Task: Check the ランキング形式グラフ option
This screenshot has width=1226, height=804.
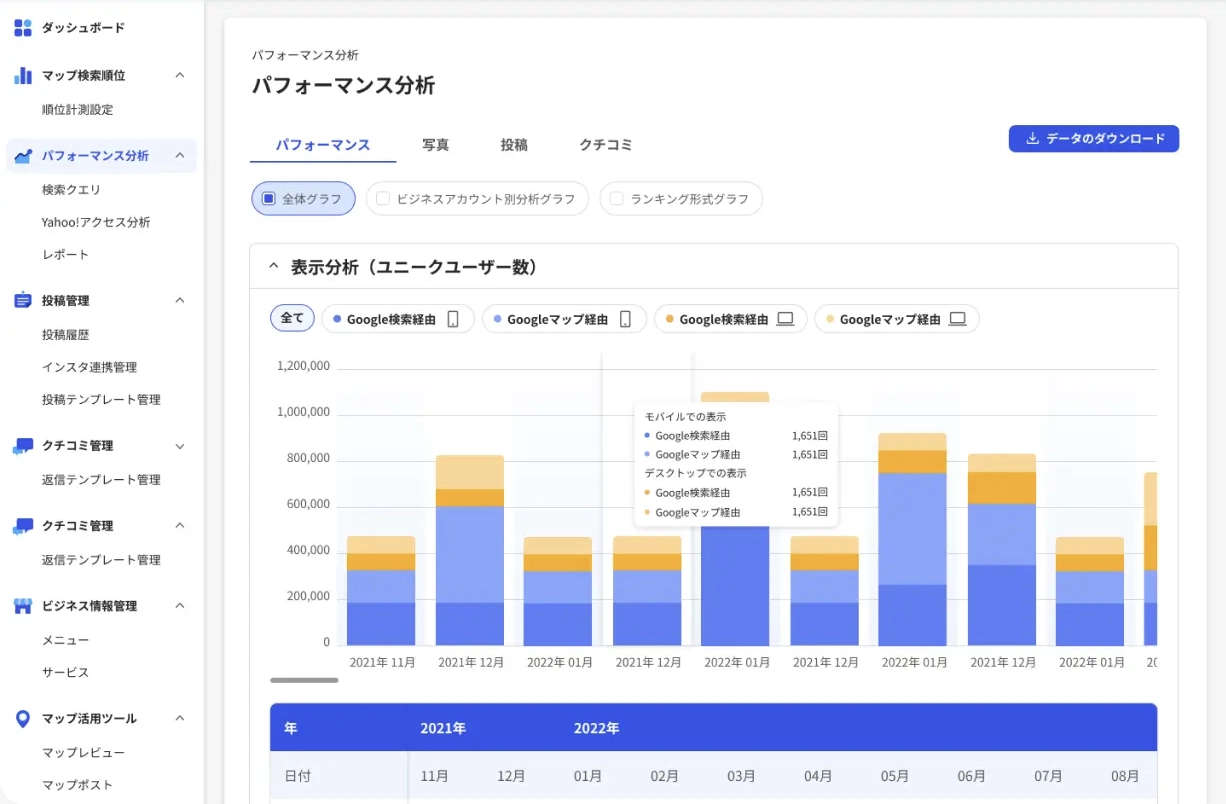Action: pyautogui.click(x=617, y=199)
